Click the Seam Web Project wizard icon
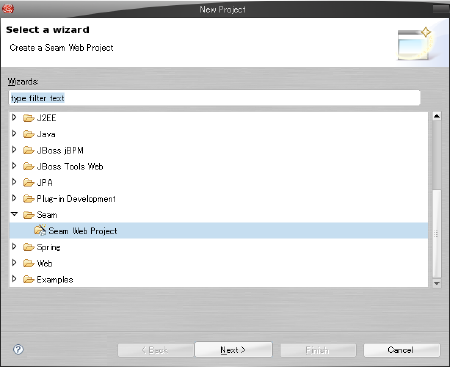 [40, 230]
